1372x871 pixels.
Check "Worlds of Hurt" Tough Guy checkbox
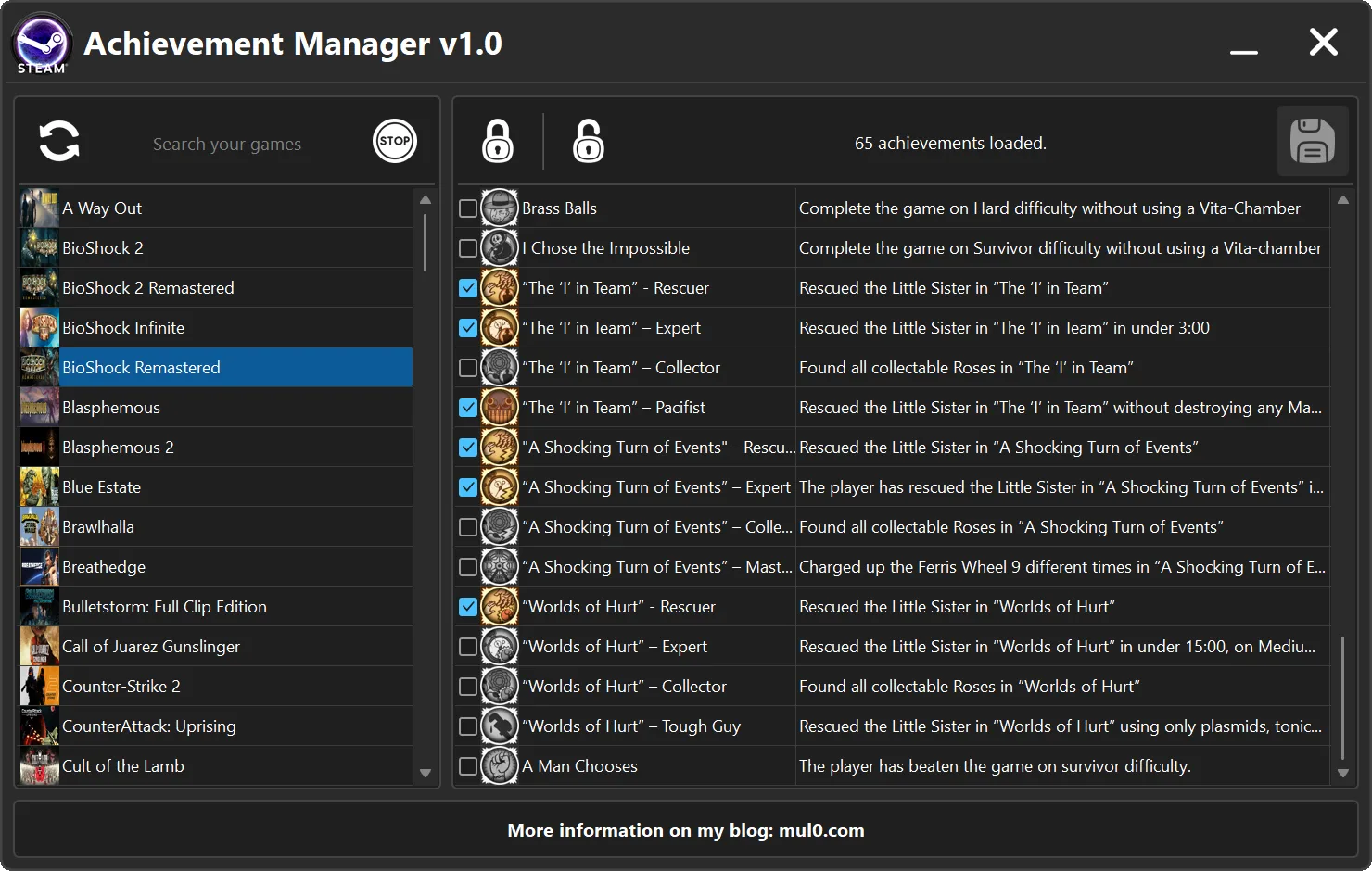pyautogui.click(x=468, y=726)
